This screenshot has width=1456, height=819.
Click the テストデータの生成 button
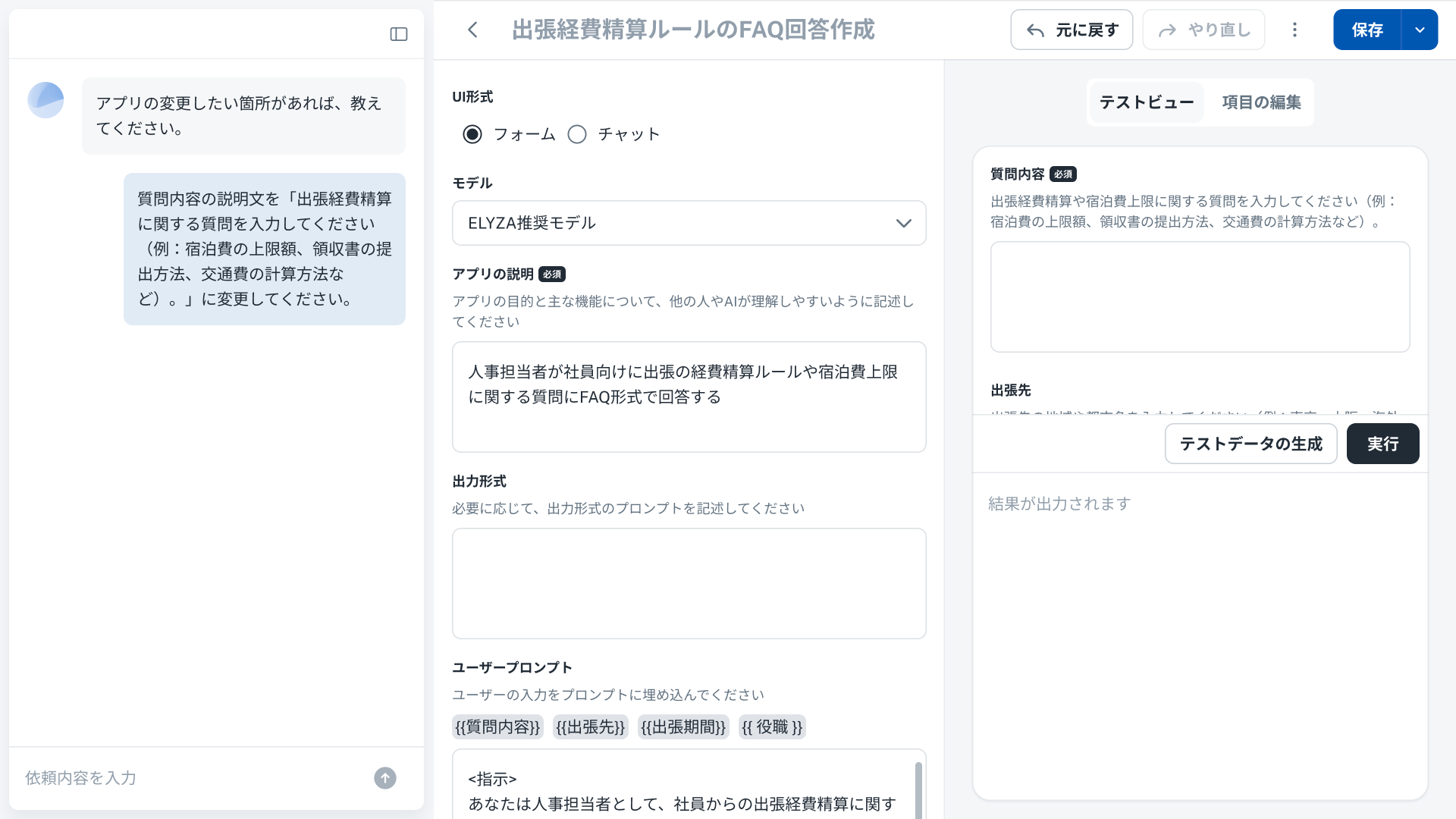point(1250,444)
